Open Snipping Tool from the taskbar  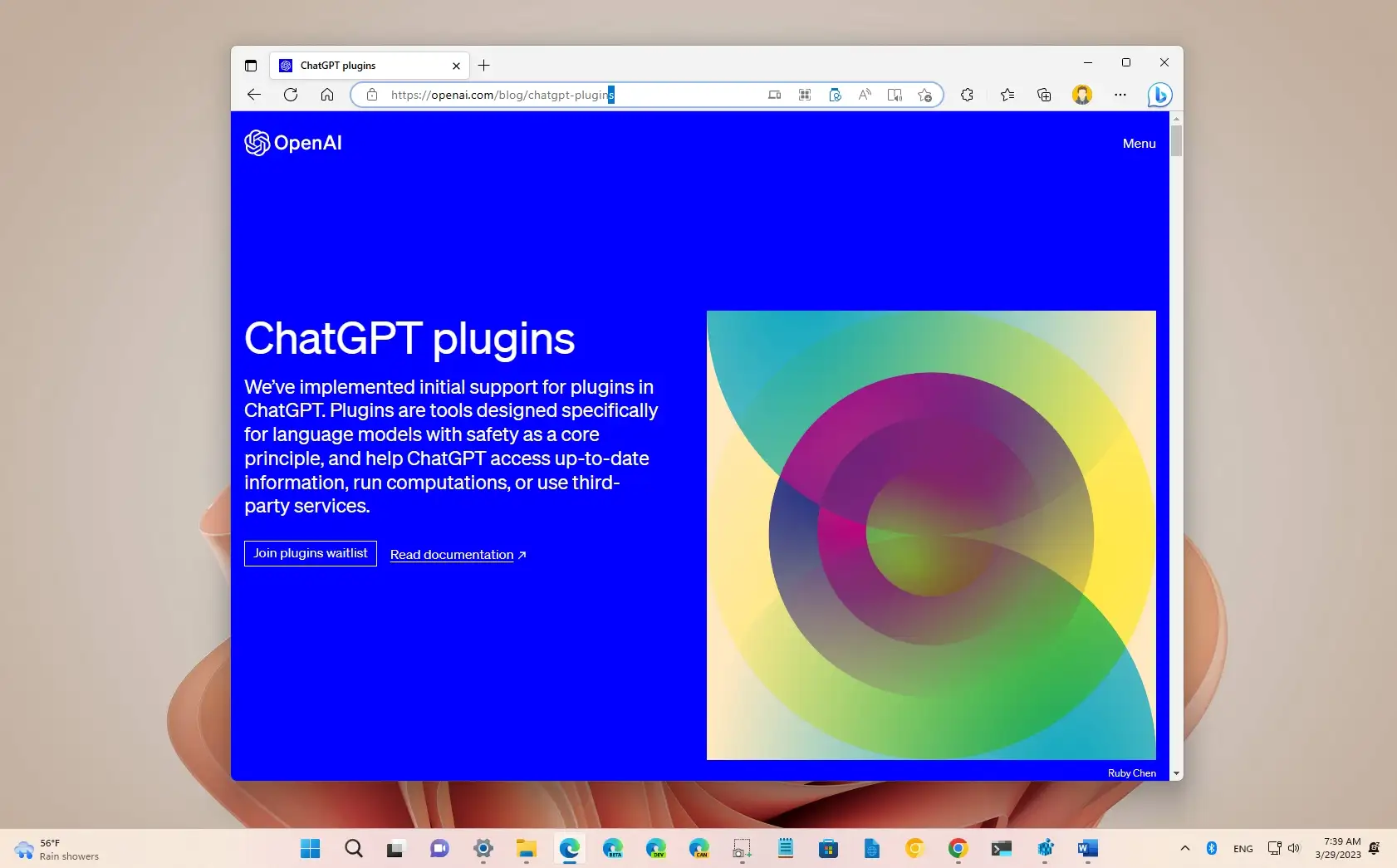coord(742,848)
